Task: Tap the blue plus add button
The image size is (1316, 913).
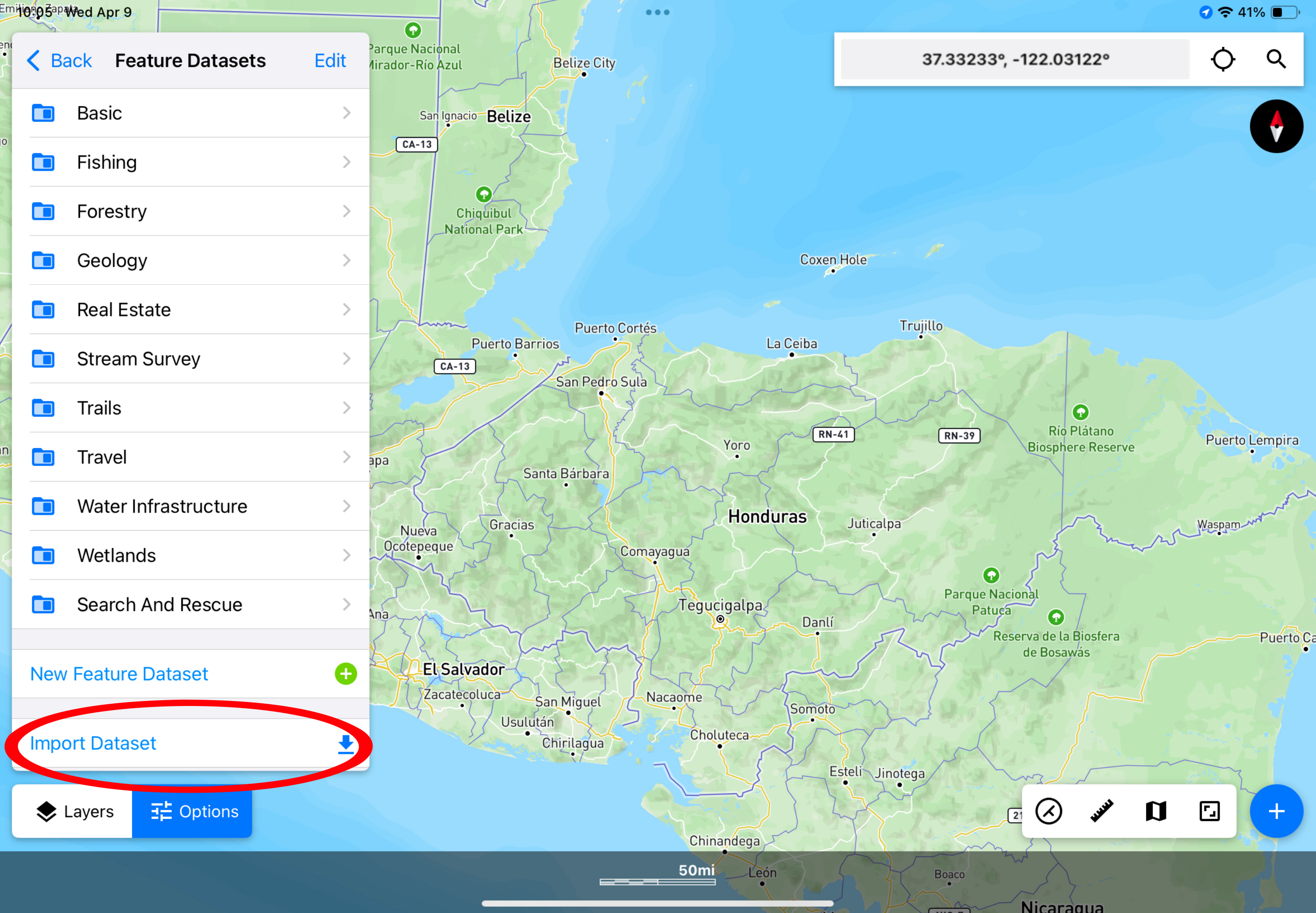Action: click(x=1277, y=811)
